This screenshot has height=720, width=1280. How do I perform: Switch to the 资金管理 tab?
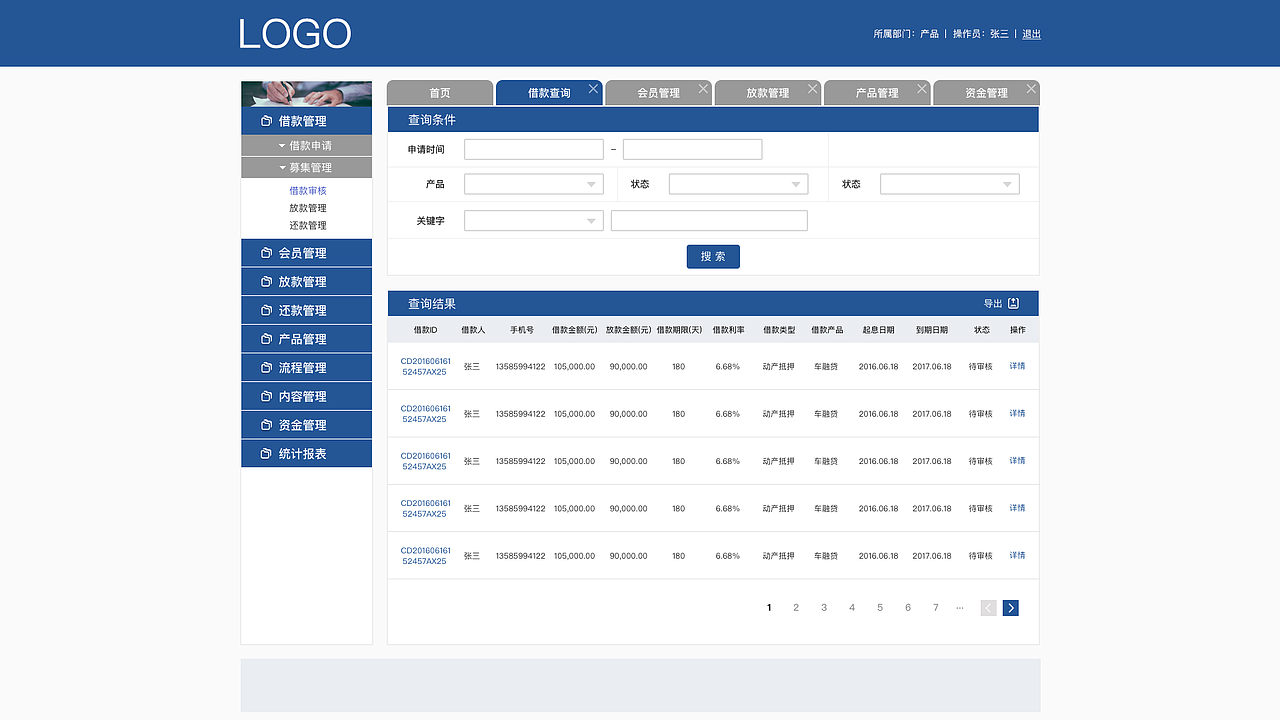pos(986,93)
